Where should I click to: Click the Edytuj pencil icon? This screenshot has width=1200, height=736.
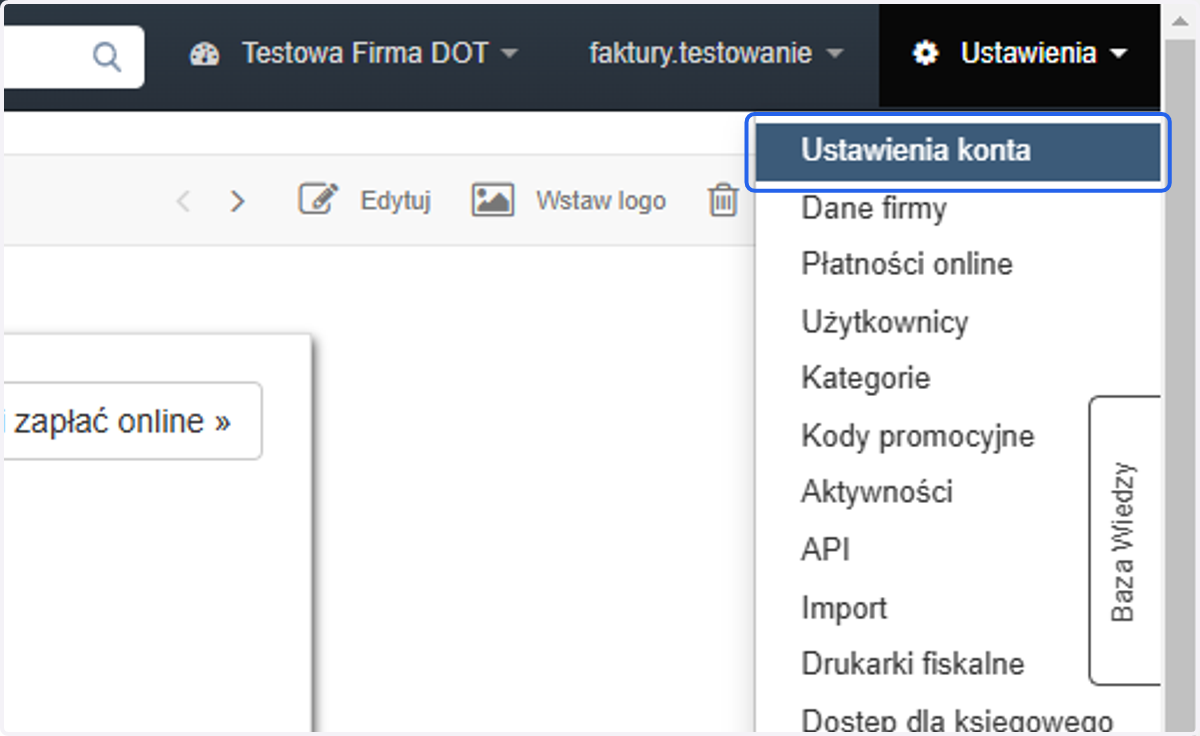pyautogui.click(x=320, y=200)
